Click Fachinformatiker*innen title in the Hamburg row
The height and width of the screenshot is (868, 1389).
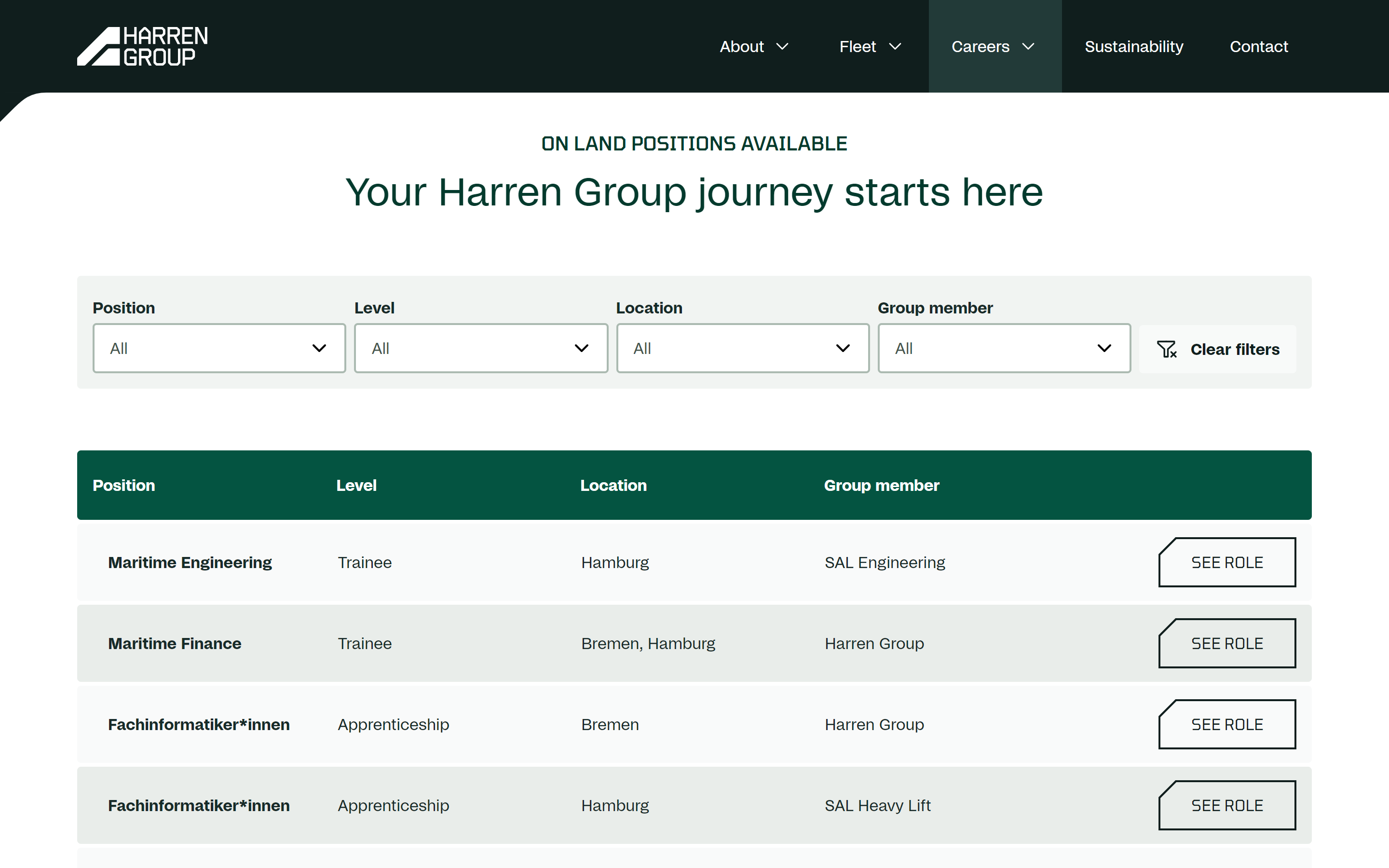click(199, 805)
